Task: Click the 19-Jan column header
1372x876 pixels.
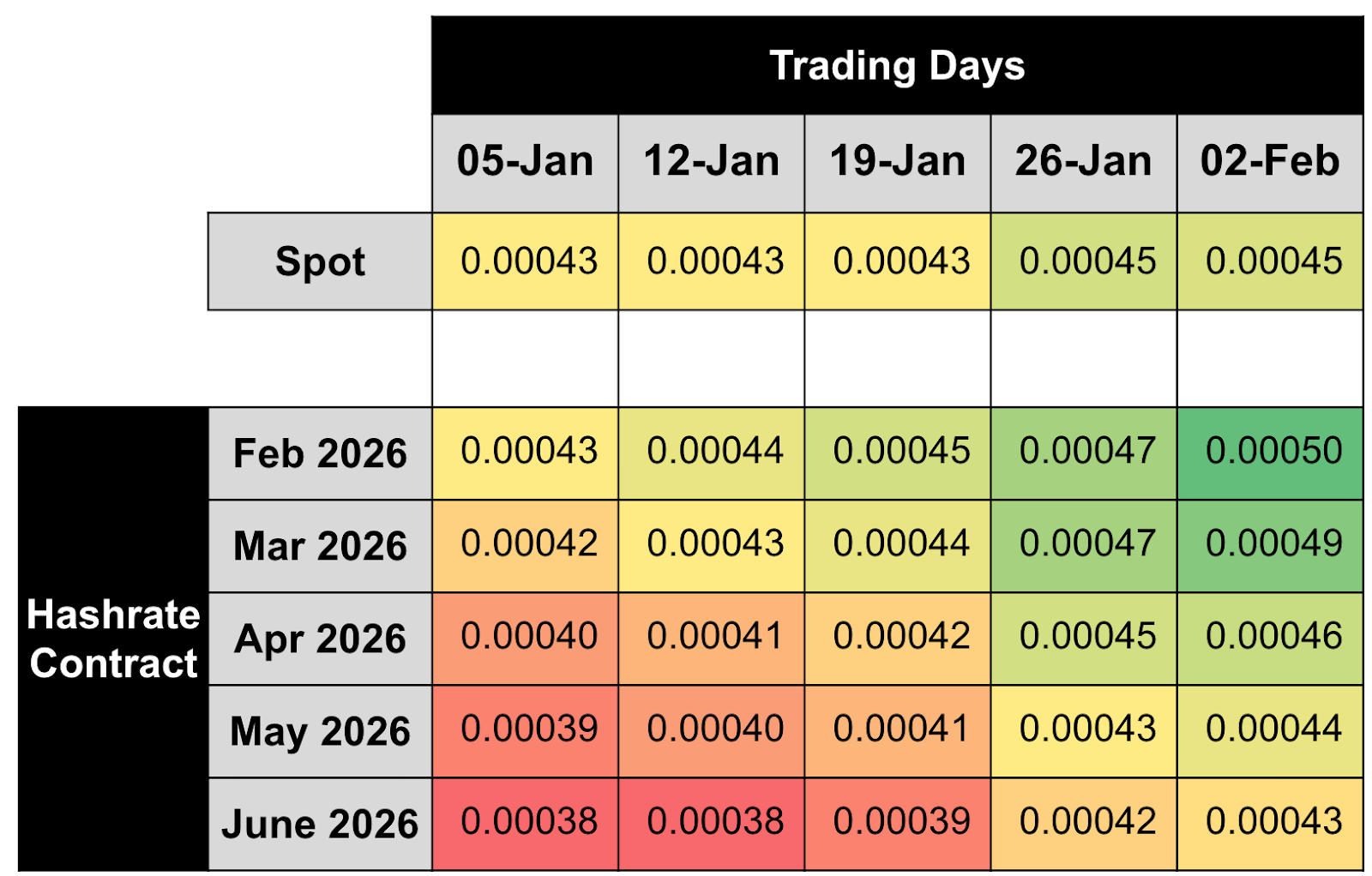Action: pos(897,162)
